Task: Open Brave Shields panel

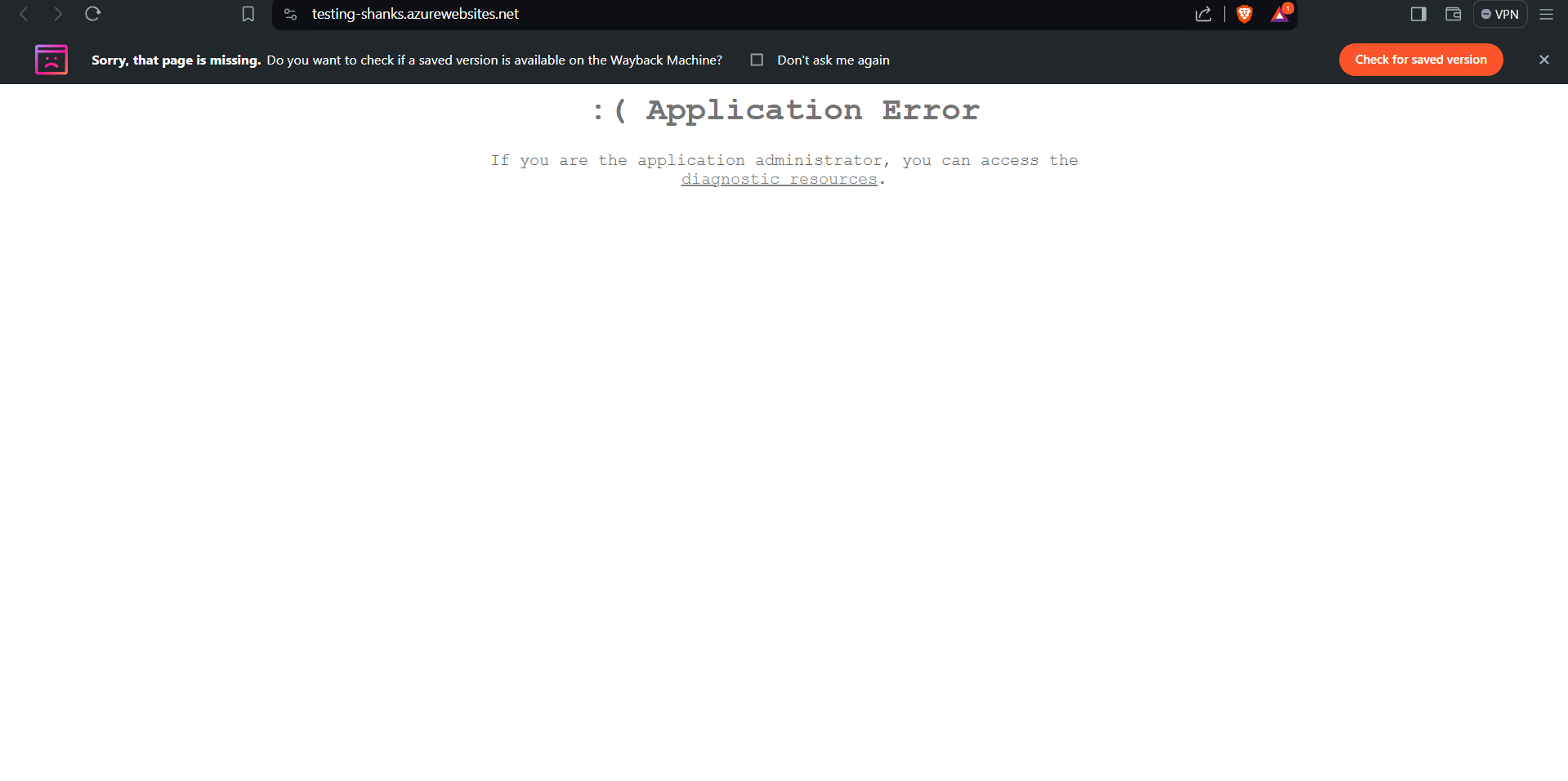Action: pos(1244,14)
